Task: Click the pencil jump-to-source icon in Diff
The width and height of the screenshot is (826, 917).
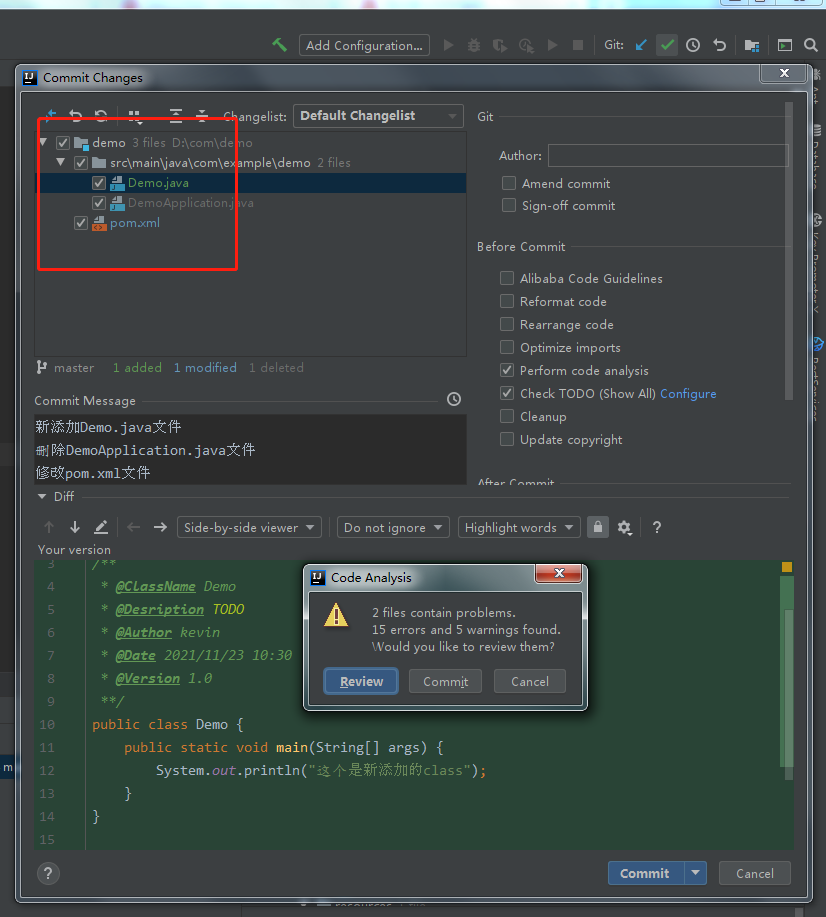Action: tap(101, 527)
